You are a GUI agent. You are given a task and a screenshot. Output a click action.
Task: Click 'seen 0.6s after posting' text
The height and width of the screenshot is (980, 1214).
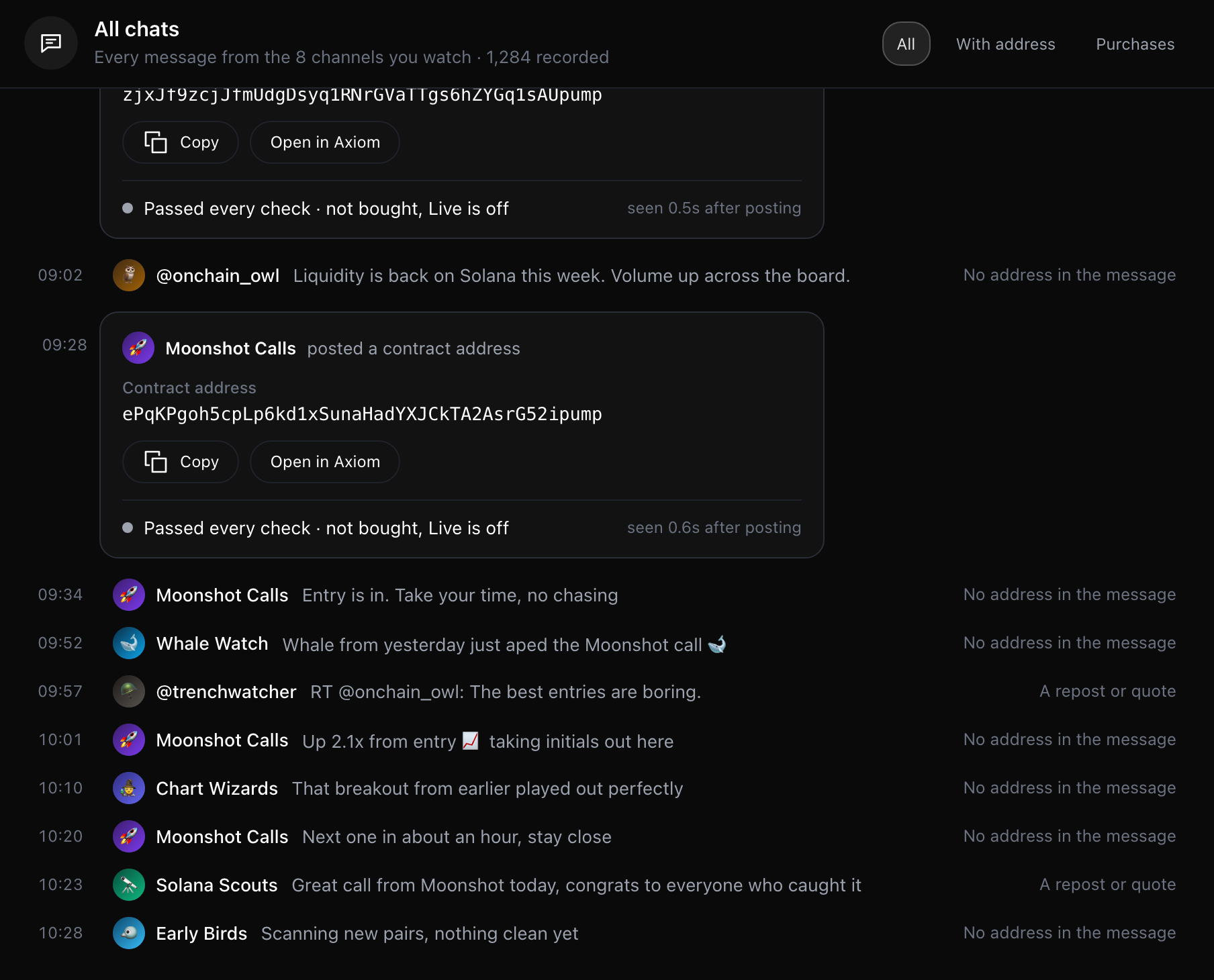[714, 528]
